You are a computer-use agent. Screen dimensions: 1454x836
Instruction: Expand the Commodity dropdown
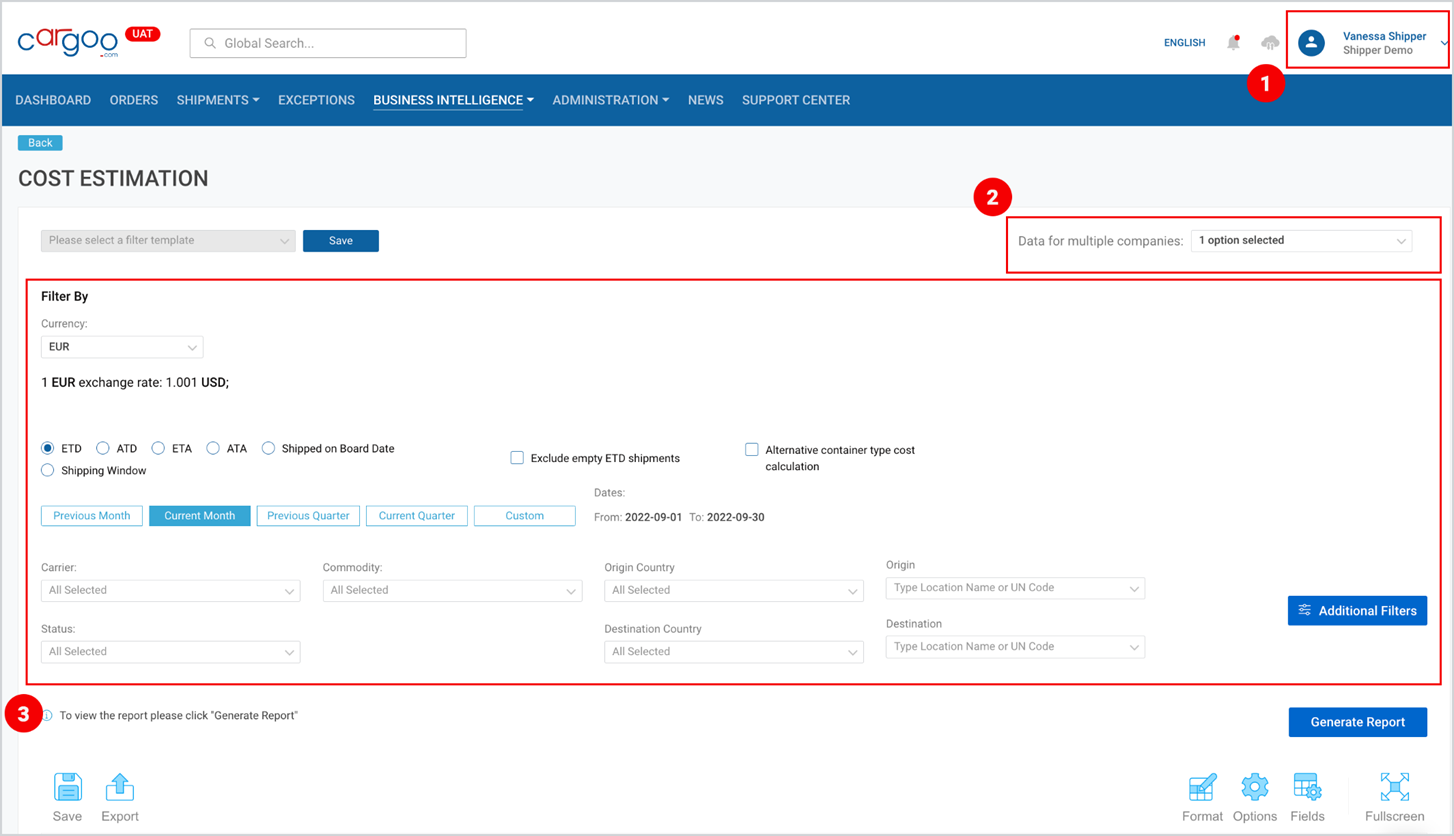[x=452, y=590]
